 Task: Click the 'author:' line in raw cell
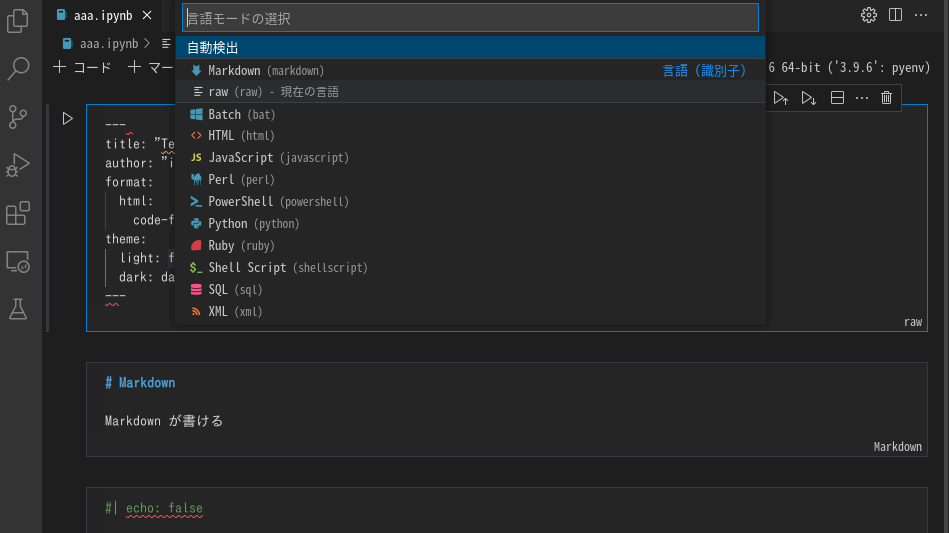(139, 163)
